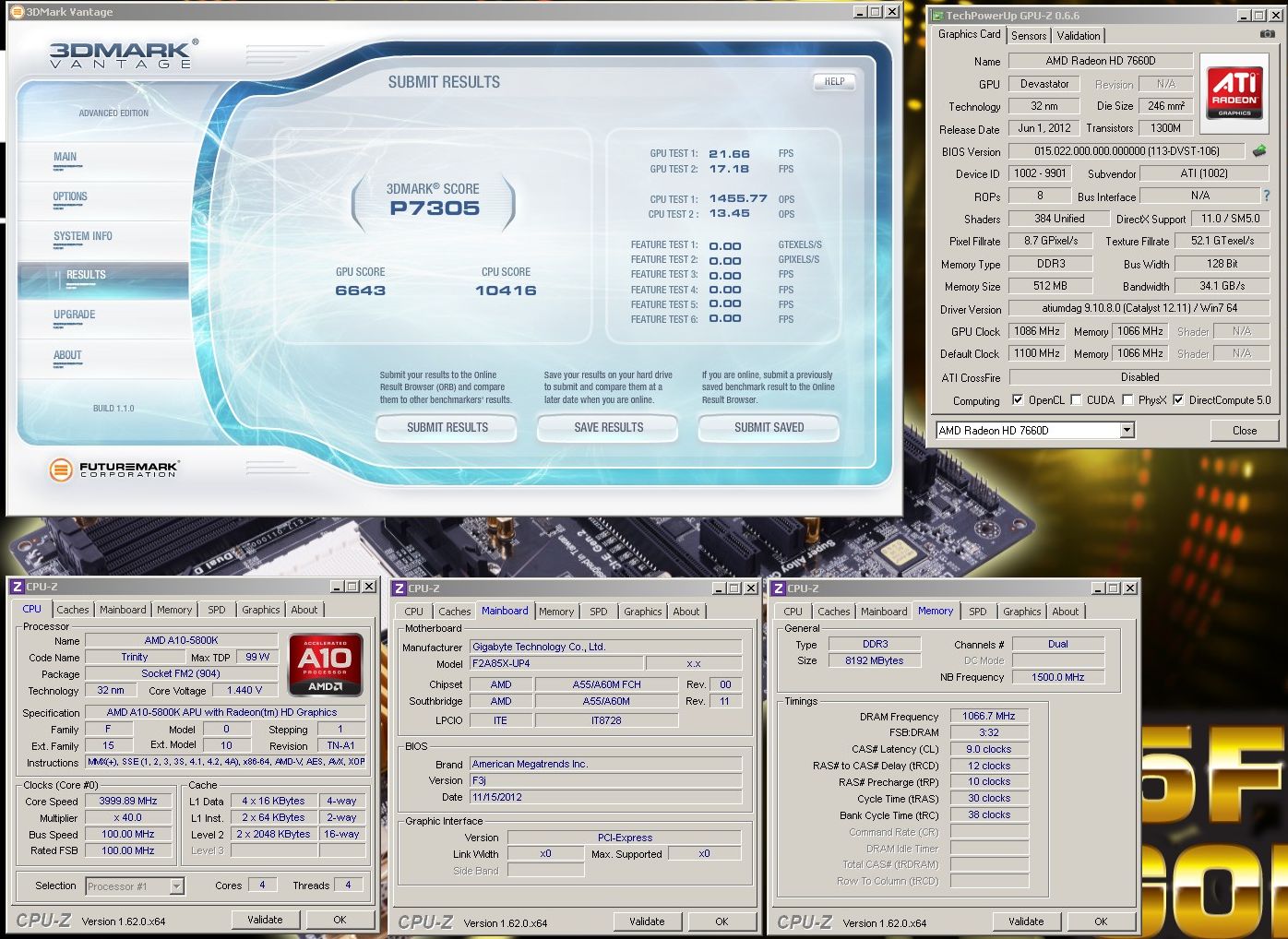Click the GPU Name field in GPU-Z
Screen dimensions: 1288x939
pyautogui.click(x=1100, y=61)
